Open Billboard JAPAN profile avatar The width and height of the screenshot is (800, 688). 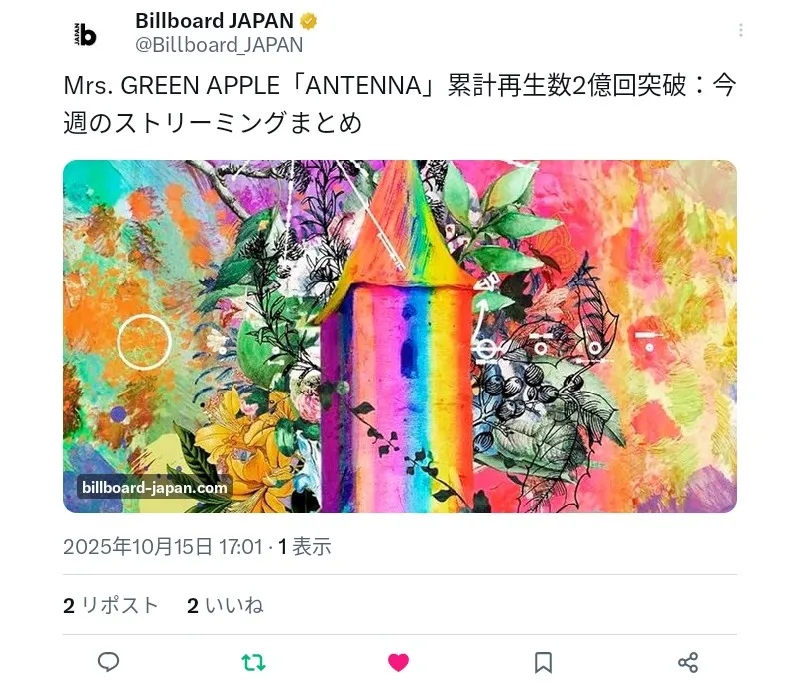[85, 34]
